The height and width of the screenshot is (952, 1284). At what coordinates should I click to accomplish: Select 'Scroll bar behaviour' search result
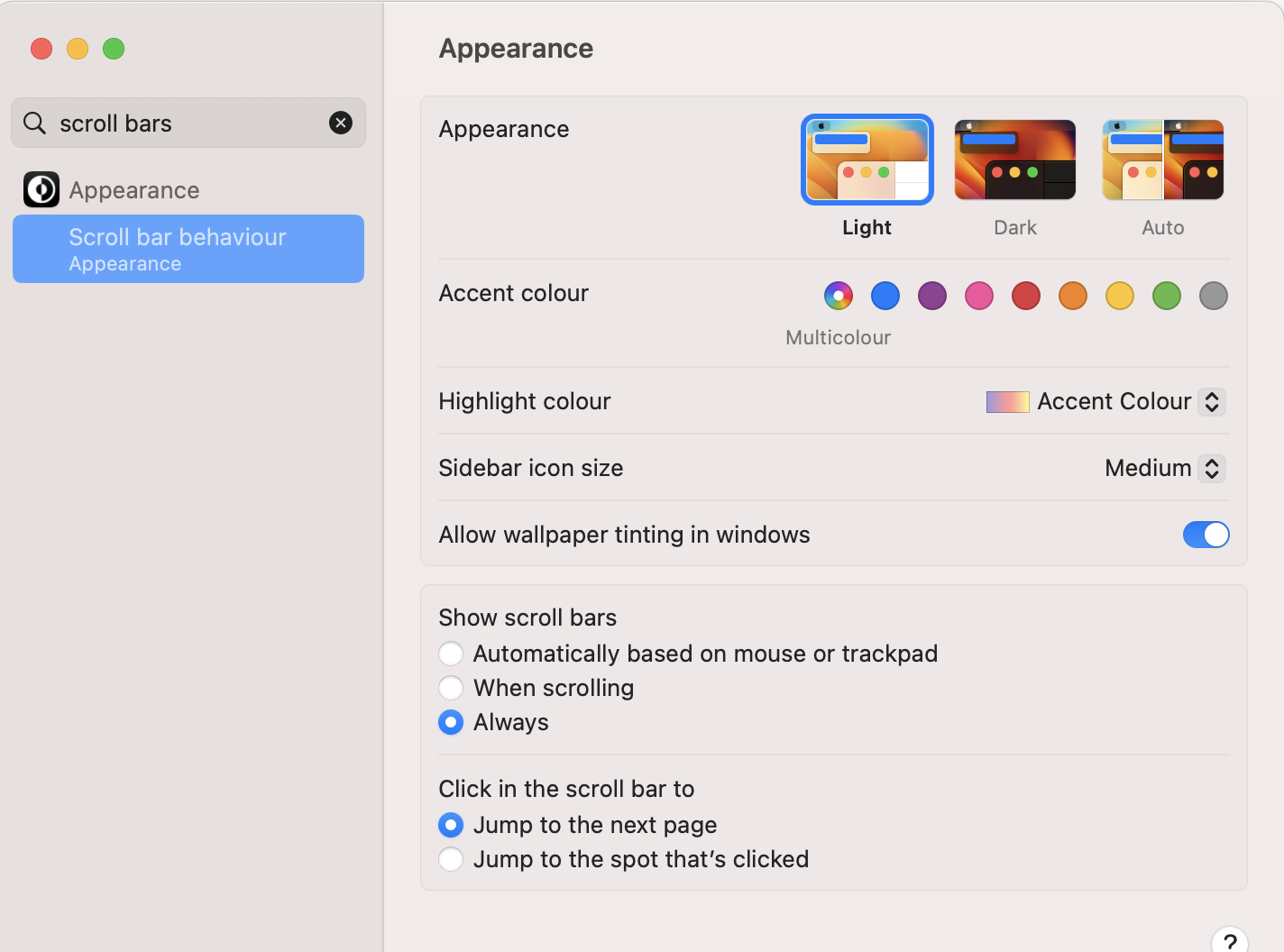pyautogui.click(x=188, y=249)
